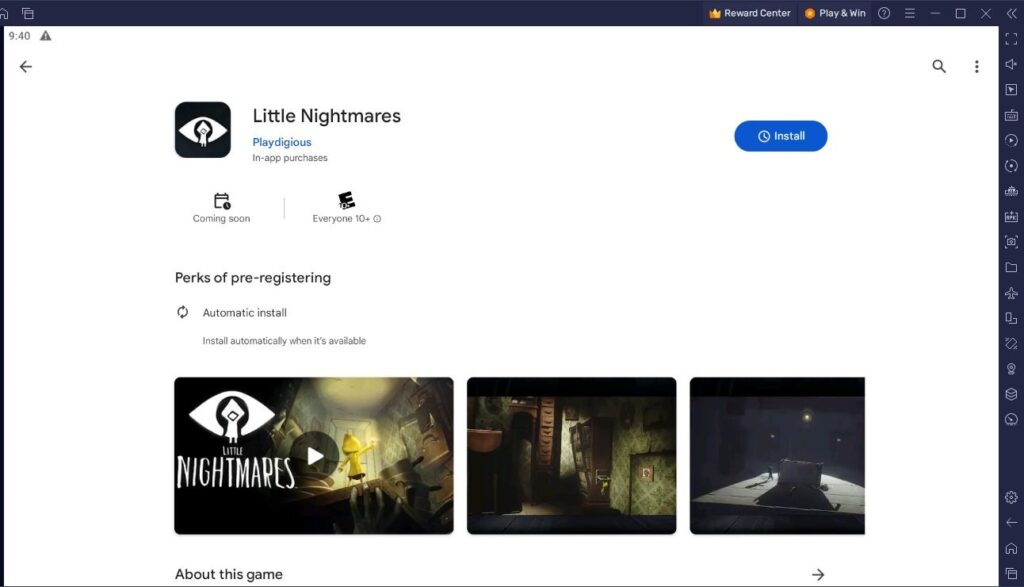Click the Play Store search icon
Screen dimensions: 1024x587
[938, 66]
